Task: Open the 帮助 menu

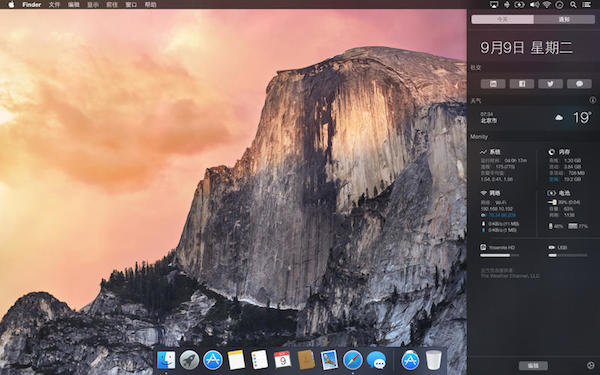Action: click(150, 5)
